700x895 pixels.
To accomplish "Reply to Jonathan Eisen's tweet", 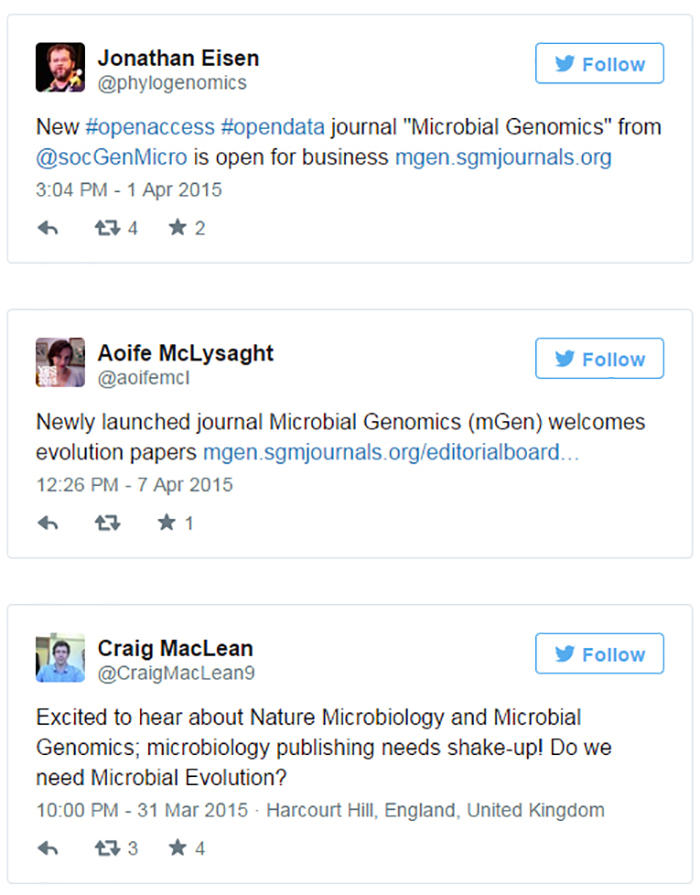I will coord(48,228).
